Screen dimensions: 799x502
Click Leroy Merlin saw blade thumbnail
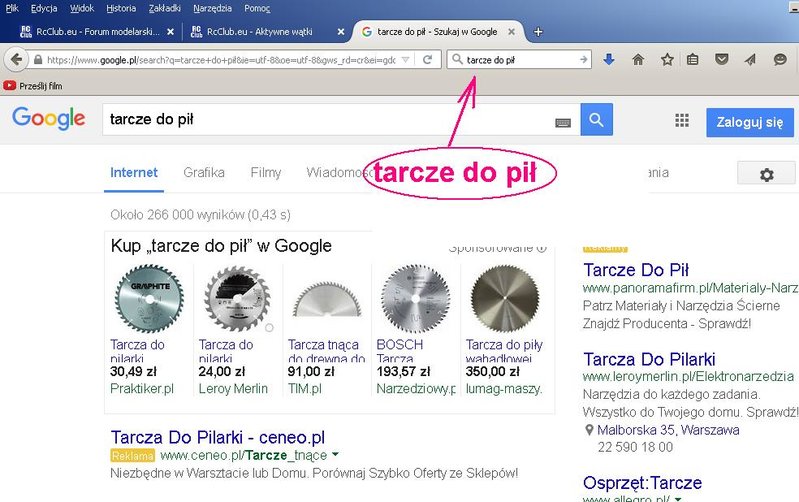[237, 299]
